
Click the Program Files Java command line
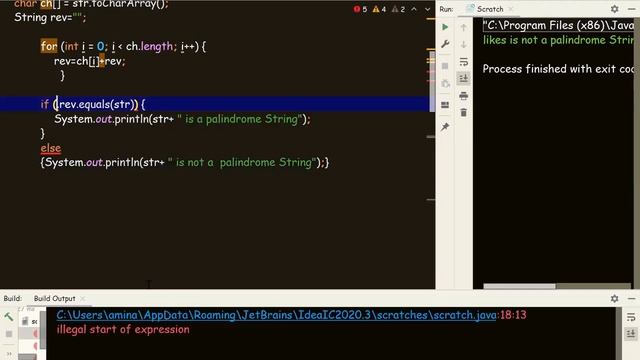[x=558, y=25]
